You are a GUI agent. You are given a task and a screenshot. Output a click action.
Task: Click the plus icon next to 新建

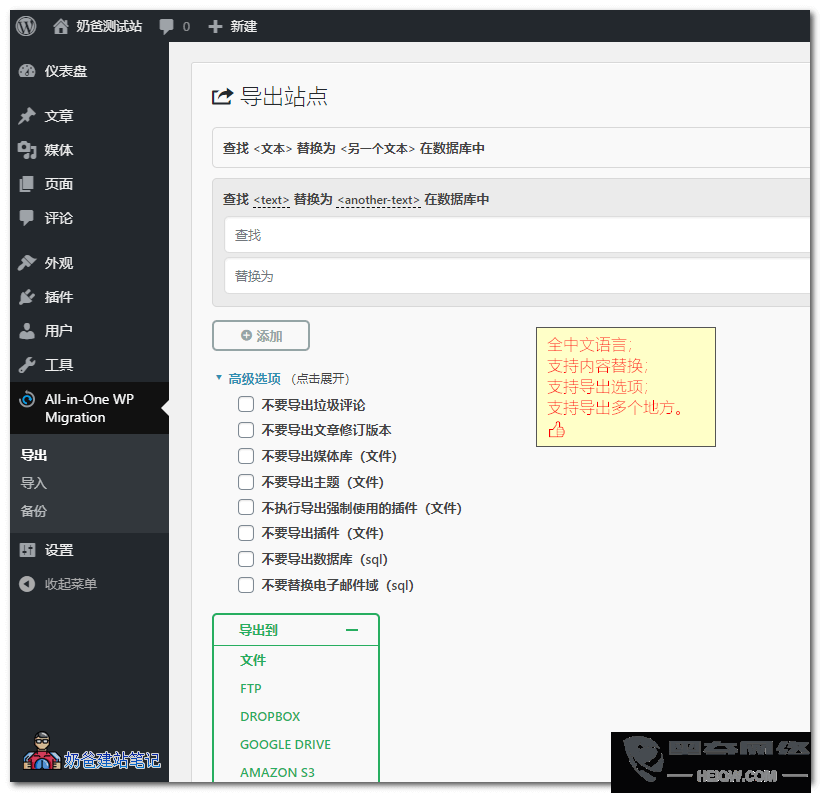point(215,26)
